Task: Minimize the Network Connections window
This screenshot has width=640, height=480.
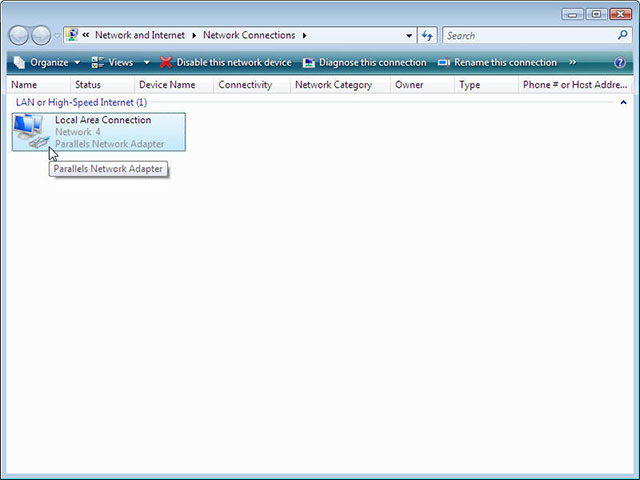Action: [573, 14]
